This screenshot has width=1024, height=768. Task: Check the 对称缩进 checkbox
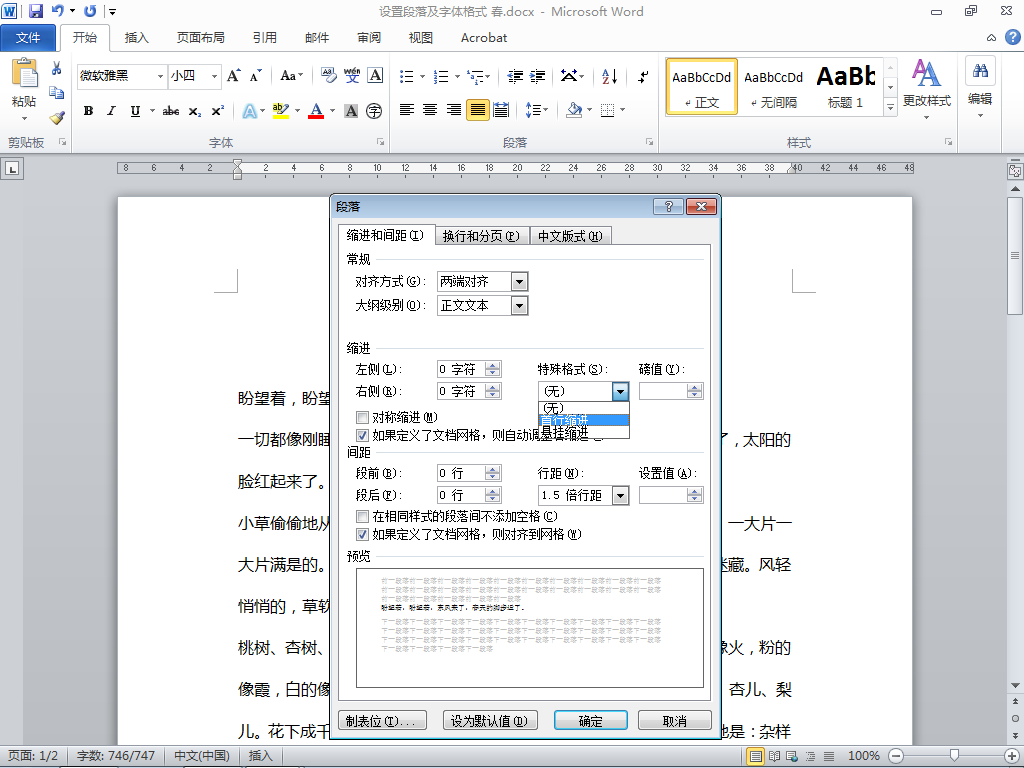(362, 417)
